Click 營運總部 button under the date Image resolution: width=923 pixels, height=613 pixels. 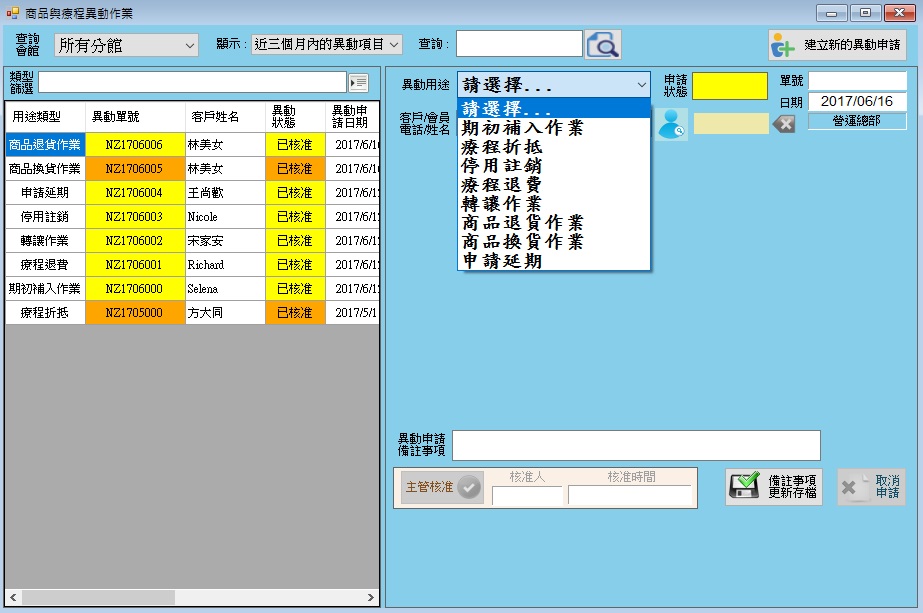pos(857,121)
